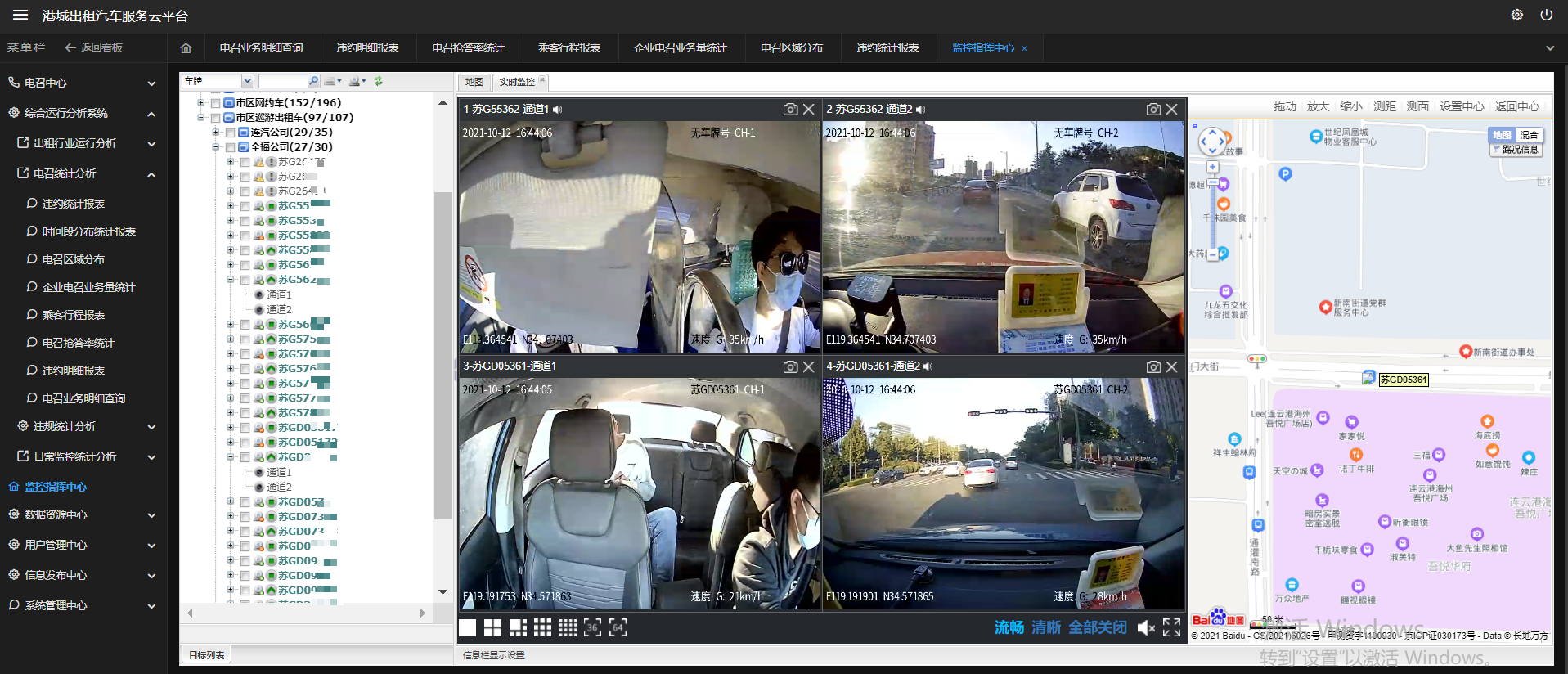Open the 地图 tab above the video panel
This screenshot has height=674, width=1568.
[474, 82]
